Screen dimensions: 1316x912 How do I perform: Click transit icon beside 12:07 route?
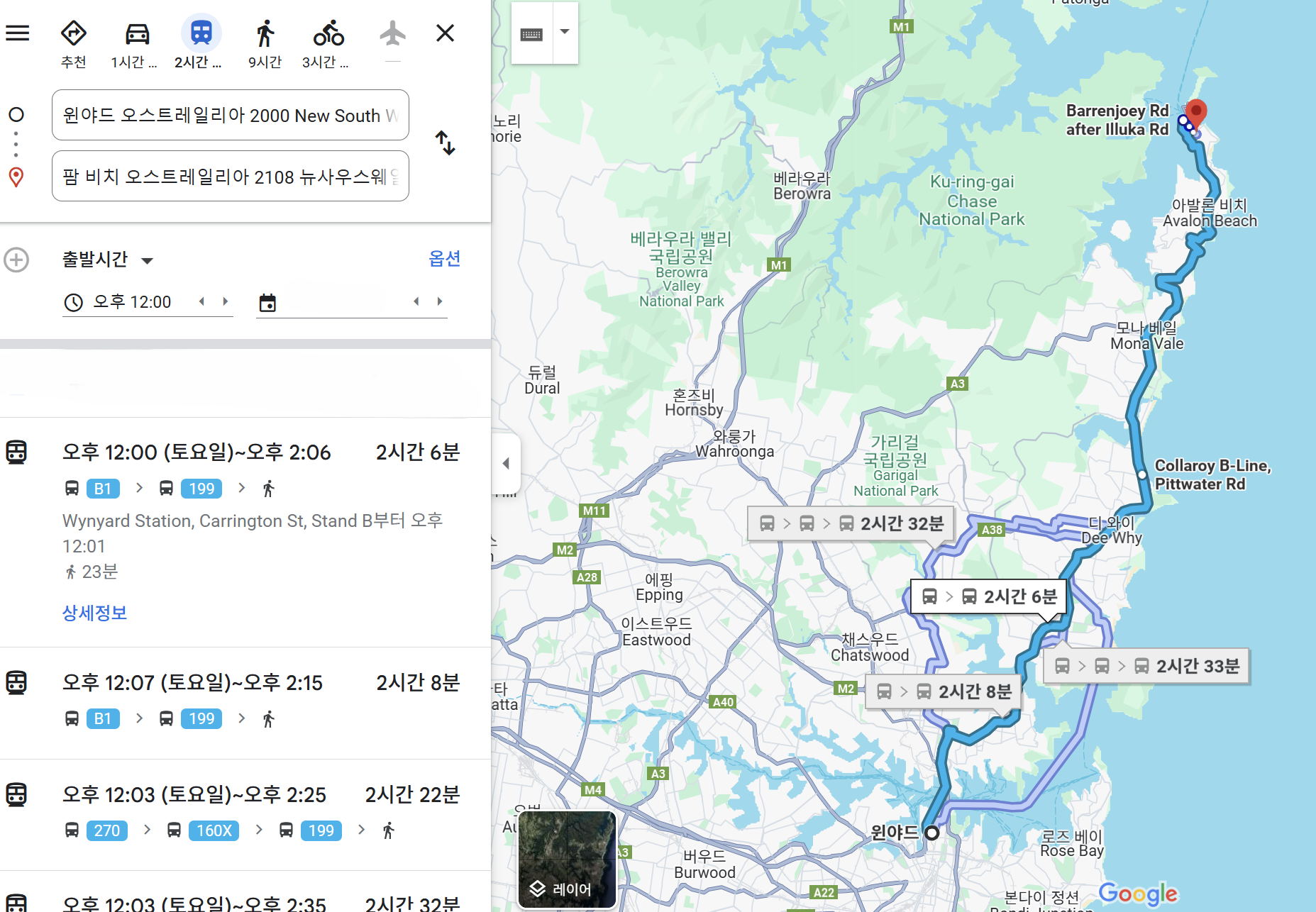pos(16,682)
